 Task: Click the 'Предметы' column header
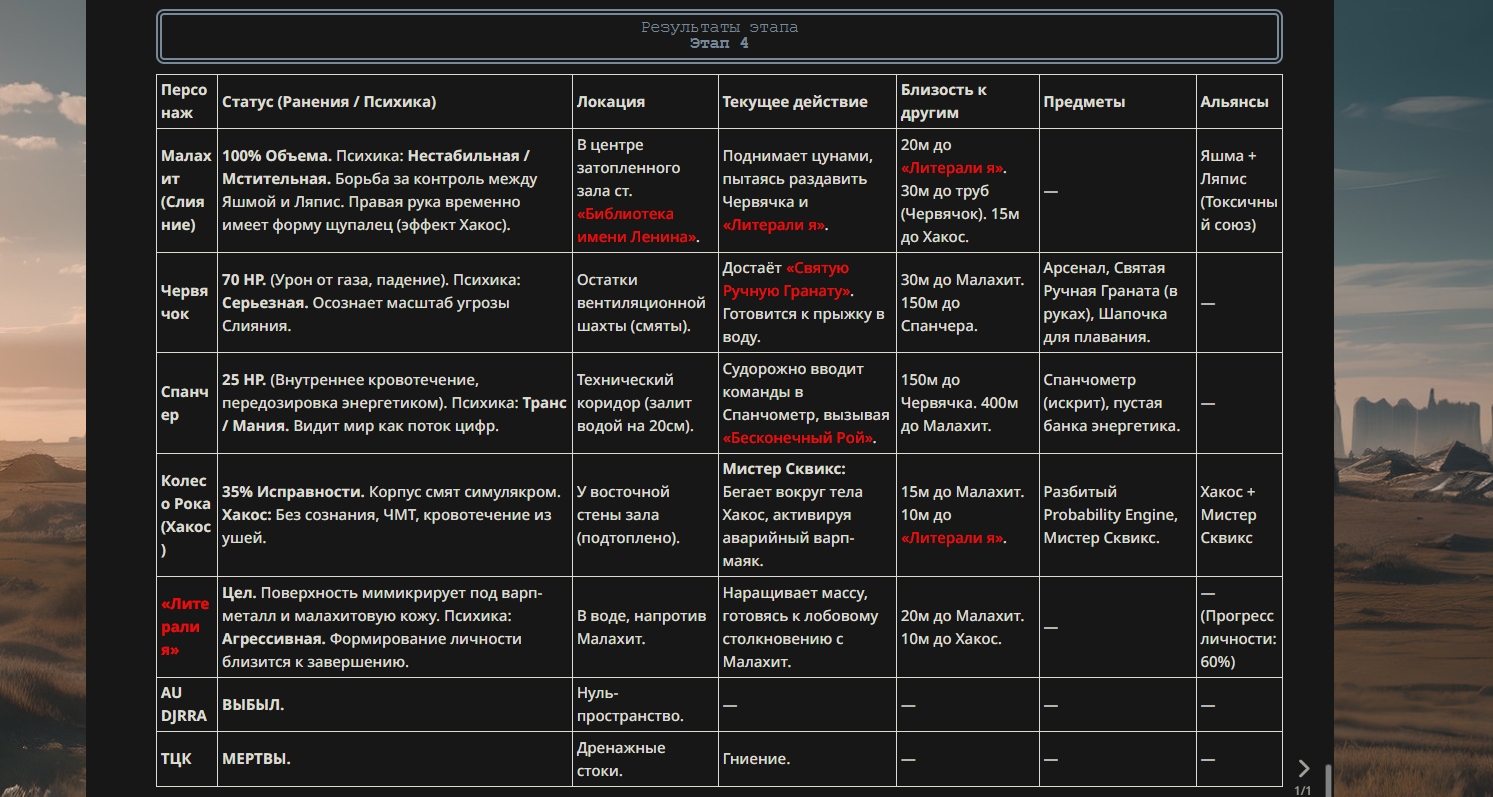pyautogui.click(x=1117, y=101)
